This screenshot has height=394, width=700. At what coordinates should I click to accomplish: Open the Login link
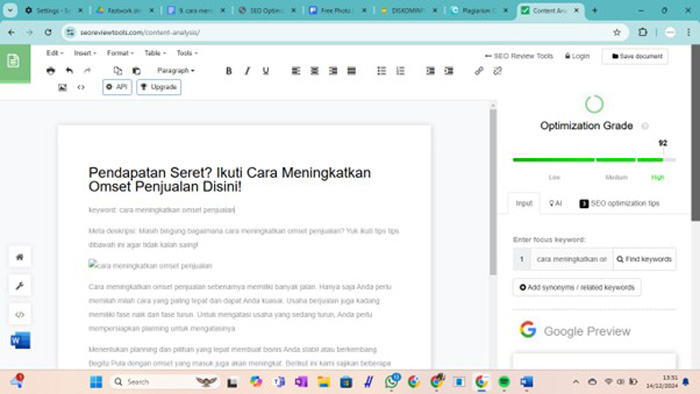[x=577, y=56]
